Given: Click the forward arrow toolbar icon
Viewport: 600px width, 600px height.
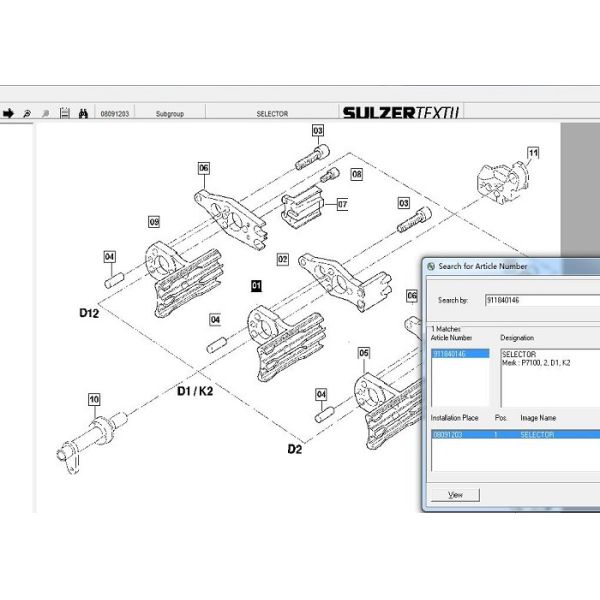Looking at the screenshot, I should pyautogui.click(x=8, y=114).
